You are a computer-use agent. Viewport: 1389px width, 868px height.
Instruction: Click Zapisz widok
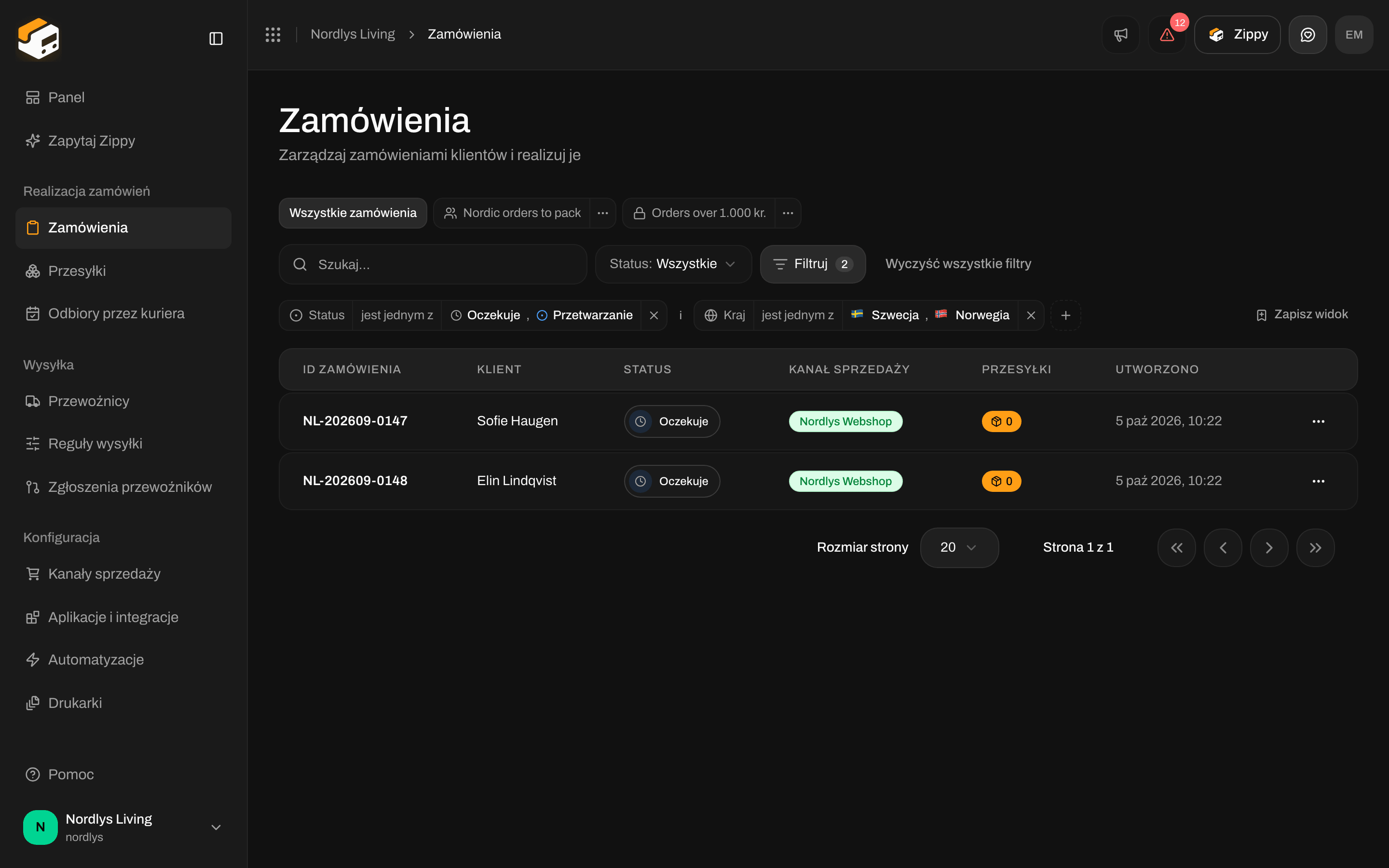click(1302, 314)
